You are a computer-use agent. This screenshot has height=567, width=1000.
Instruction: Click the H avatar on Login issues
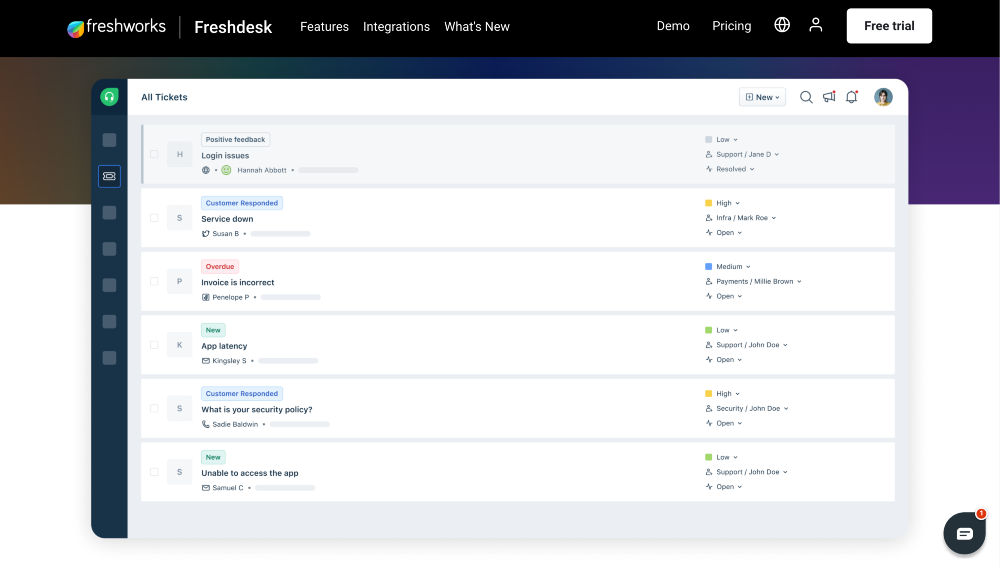click(x=179, y=154)
